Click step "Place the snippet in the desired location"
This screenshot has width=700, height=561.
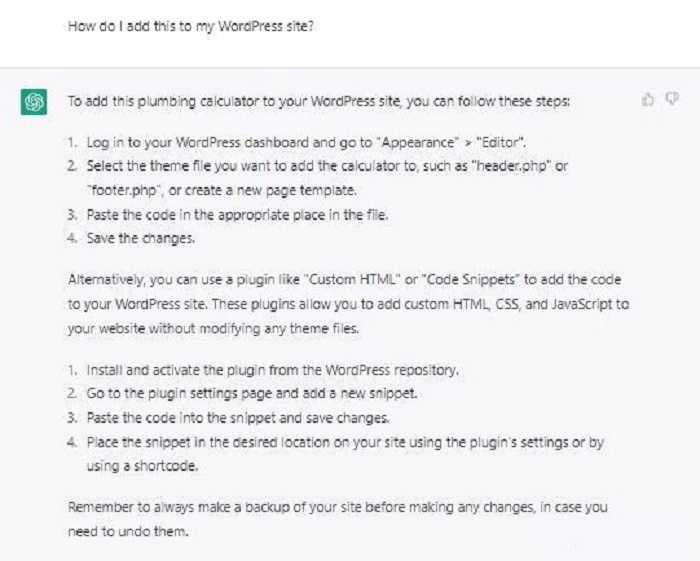(345, 443)
